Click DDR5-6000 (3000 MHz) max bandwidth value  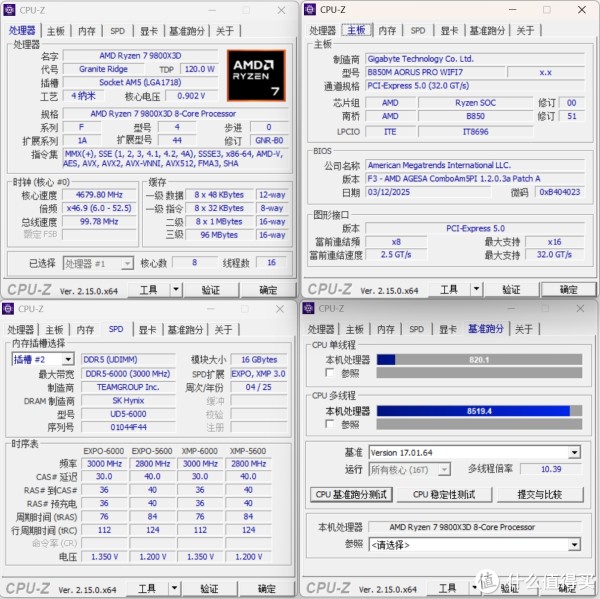click(128, 374)
